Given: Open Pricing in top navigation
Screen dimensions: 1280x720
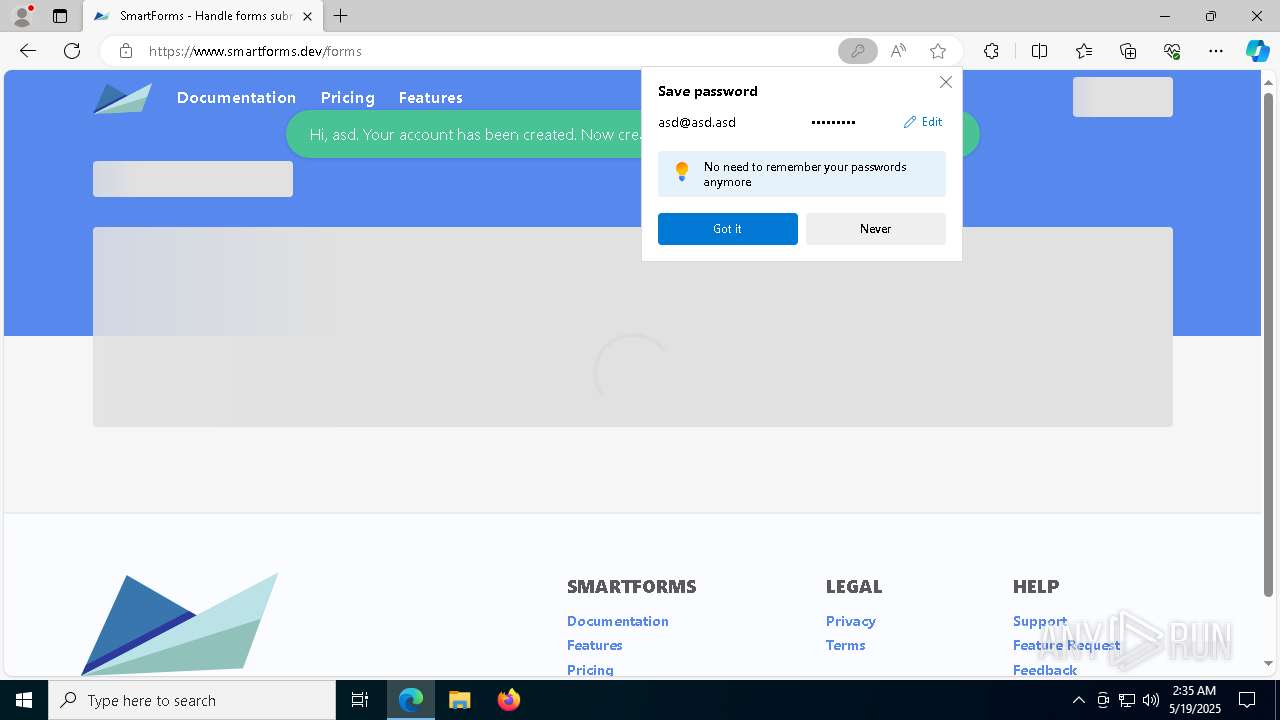Looking at the screenshot, I should point(347,97).
